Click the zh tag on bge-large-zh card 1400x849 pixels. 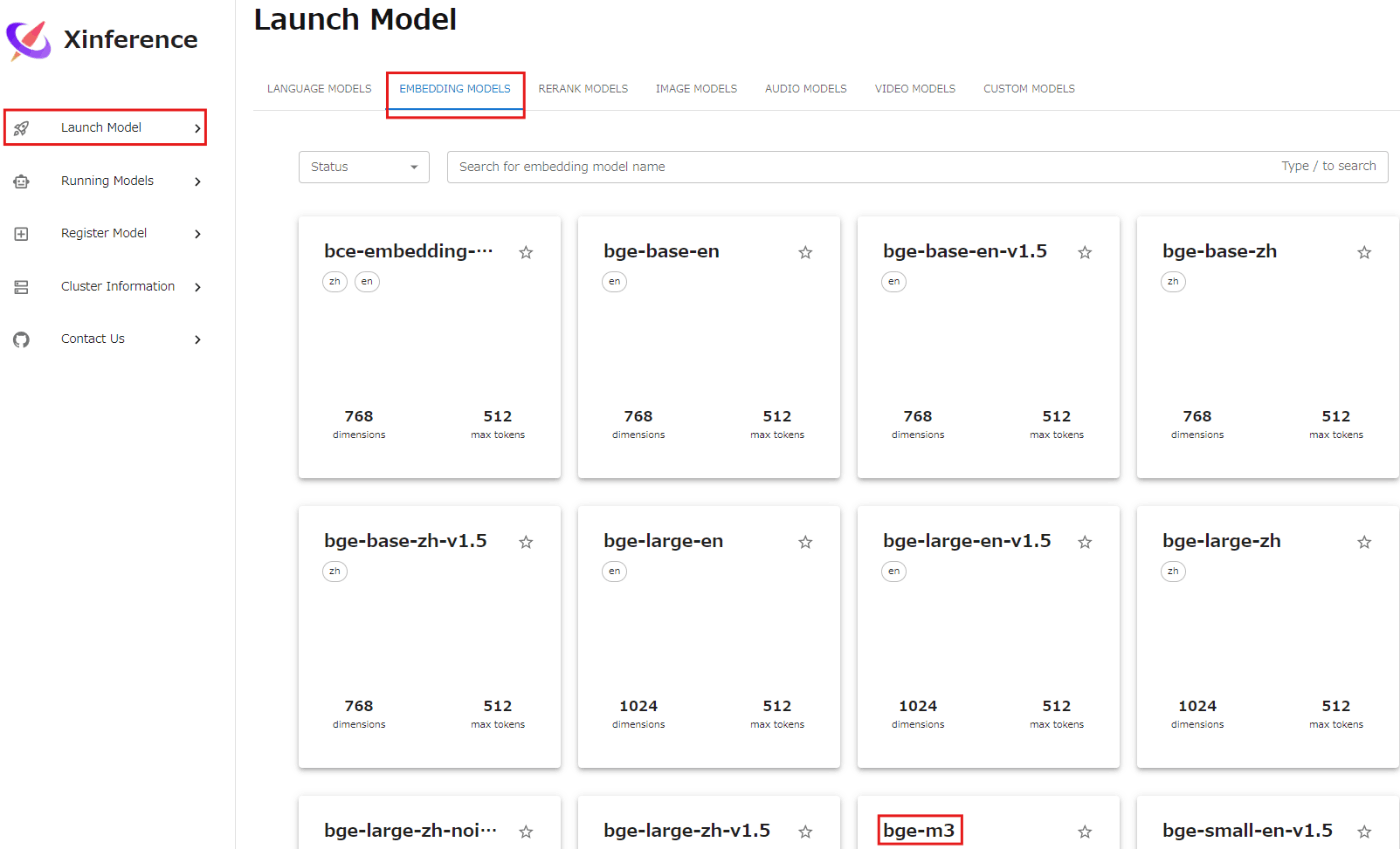(x=1174, y=572)
